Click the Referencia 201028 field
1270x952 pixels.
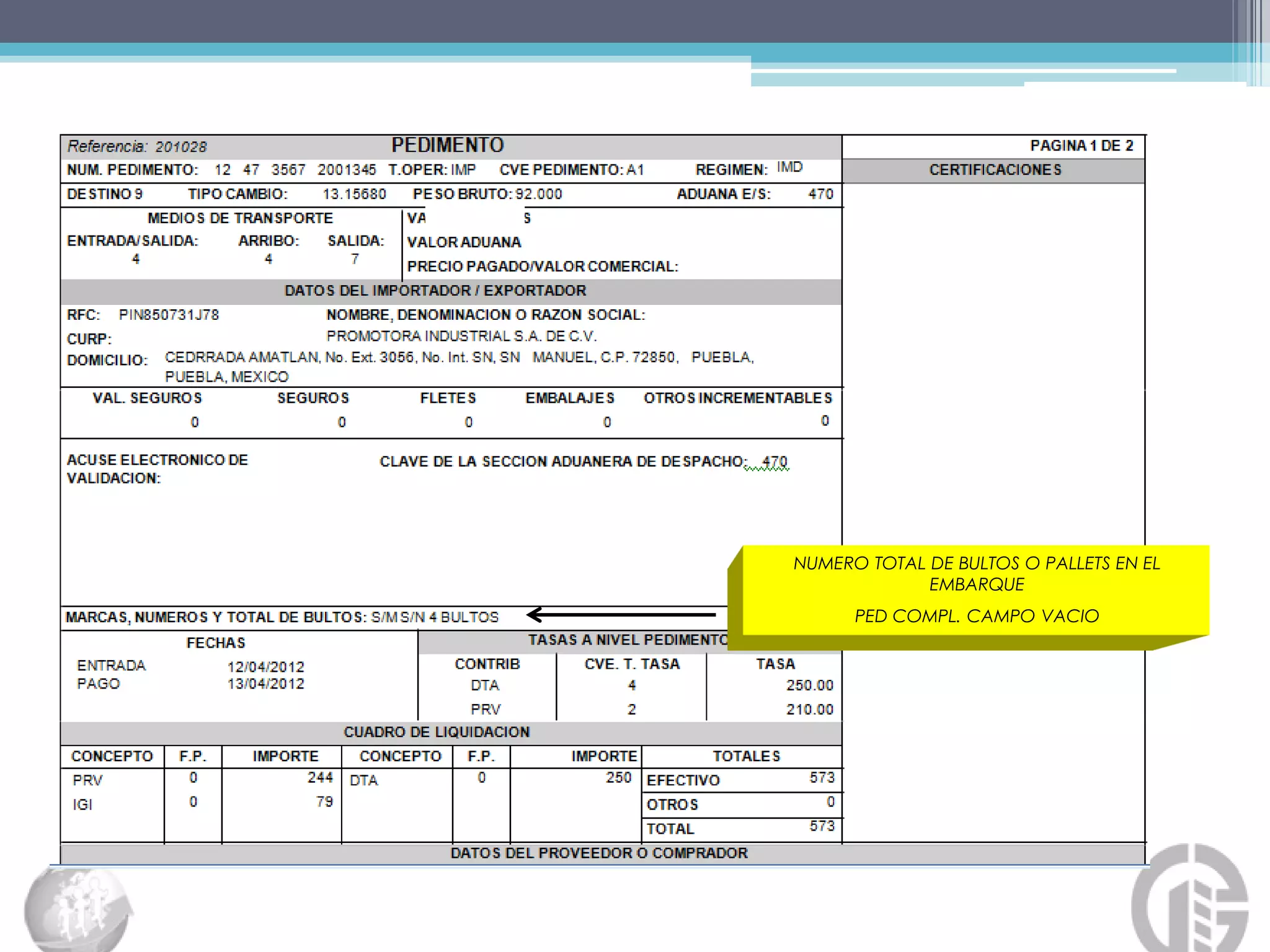click(x=137, y=146)
